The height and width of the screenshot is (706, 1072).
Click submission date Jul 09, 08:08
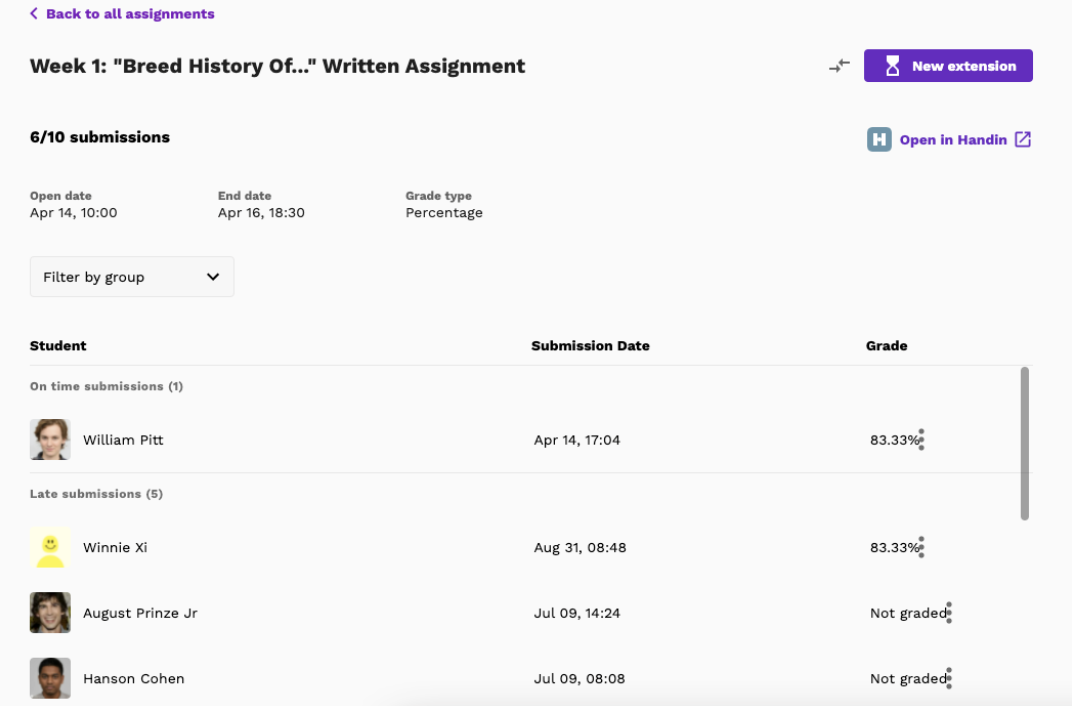point(579,679)
